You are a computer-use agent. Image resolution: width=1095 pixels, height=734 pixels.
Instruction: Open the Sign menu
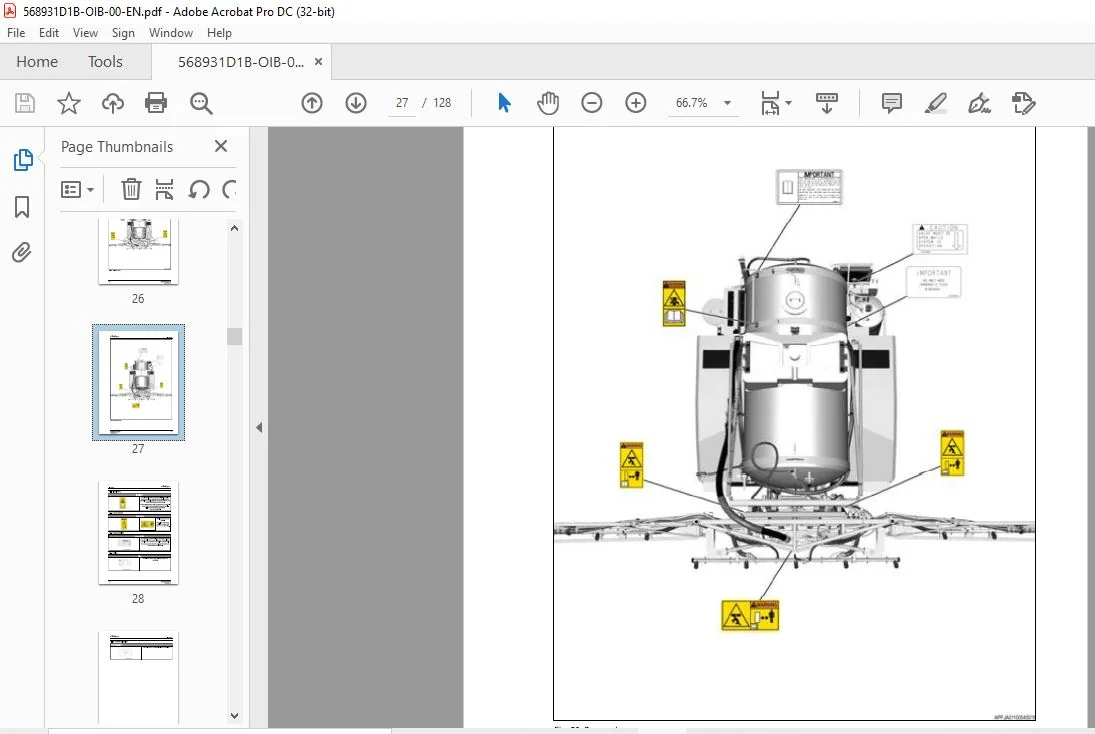pos(123,33)
